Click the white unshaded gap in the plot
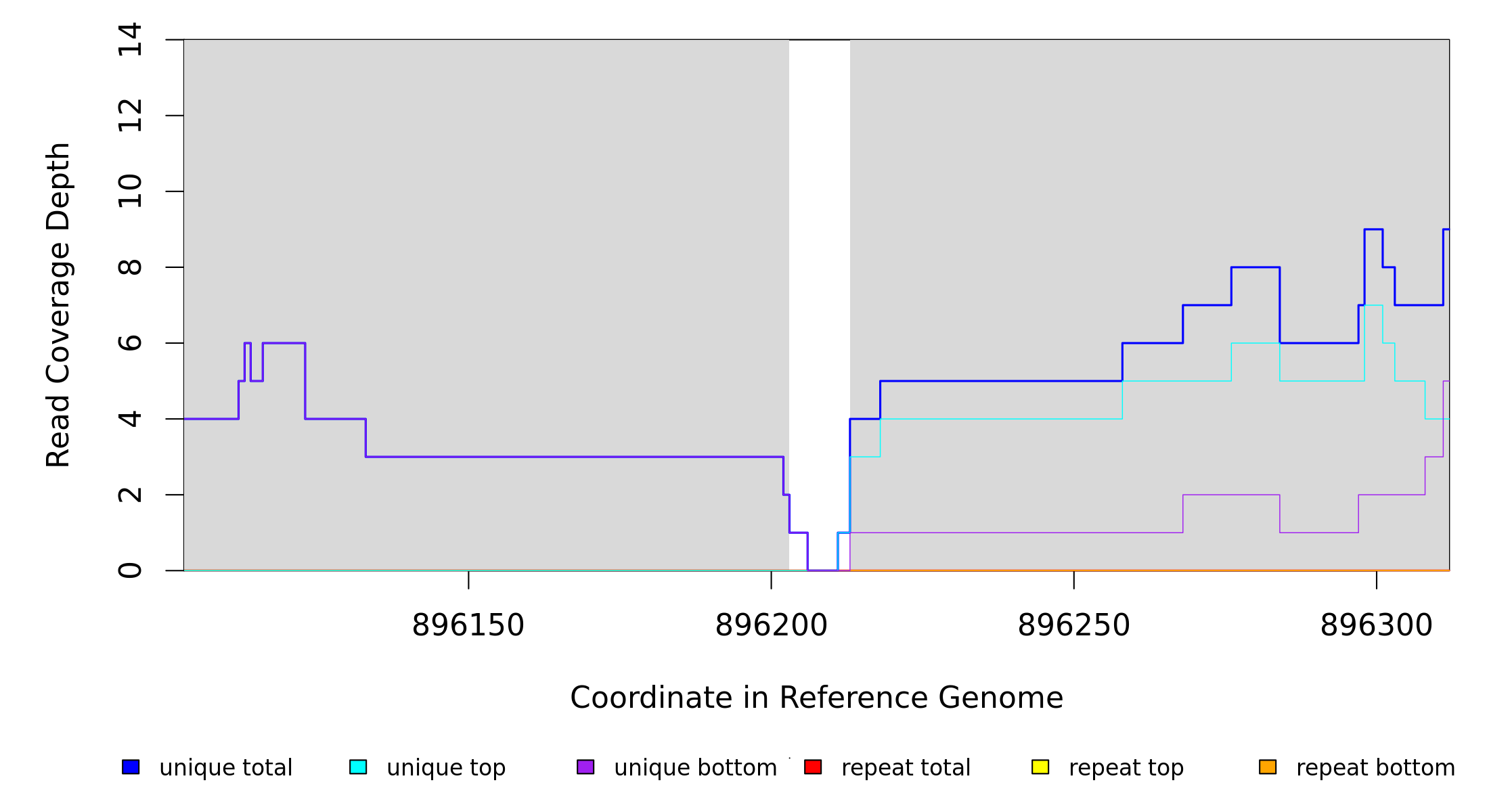This screenshot has width=1489, height=812. point(819,271)
